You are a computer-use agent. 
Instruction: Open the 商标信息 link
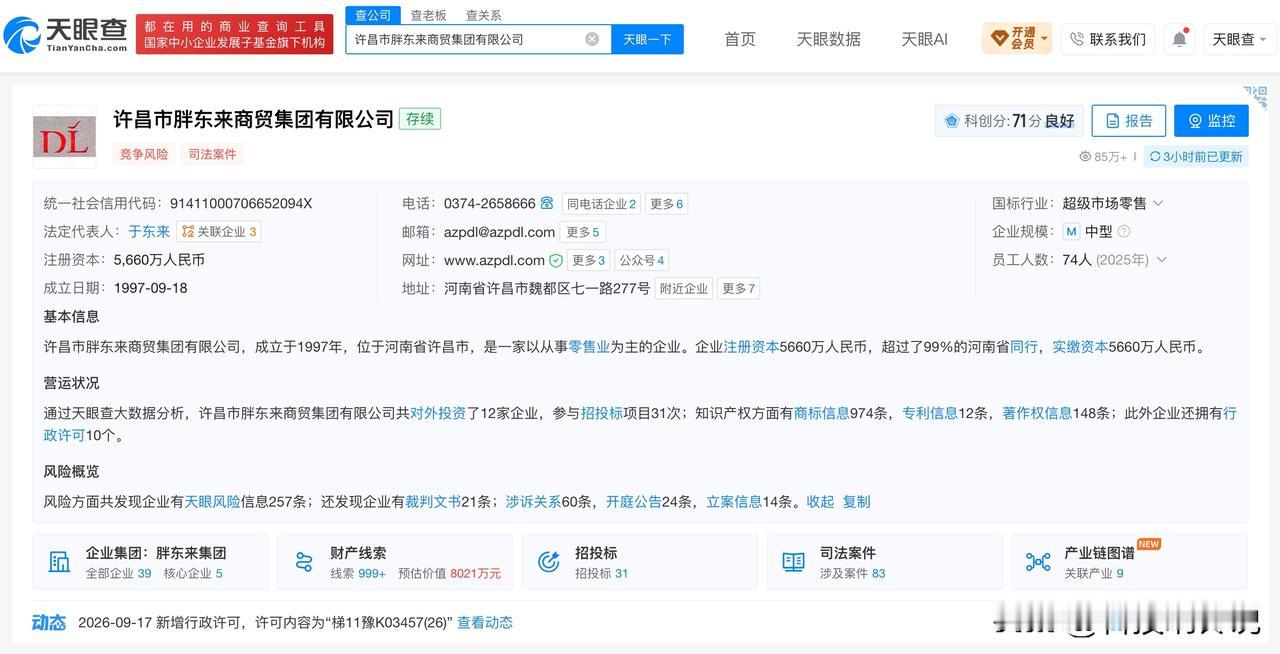pos(822,413)
